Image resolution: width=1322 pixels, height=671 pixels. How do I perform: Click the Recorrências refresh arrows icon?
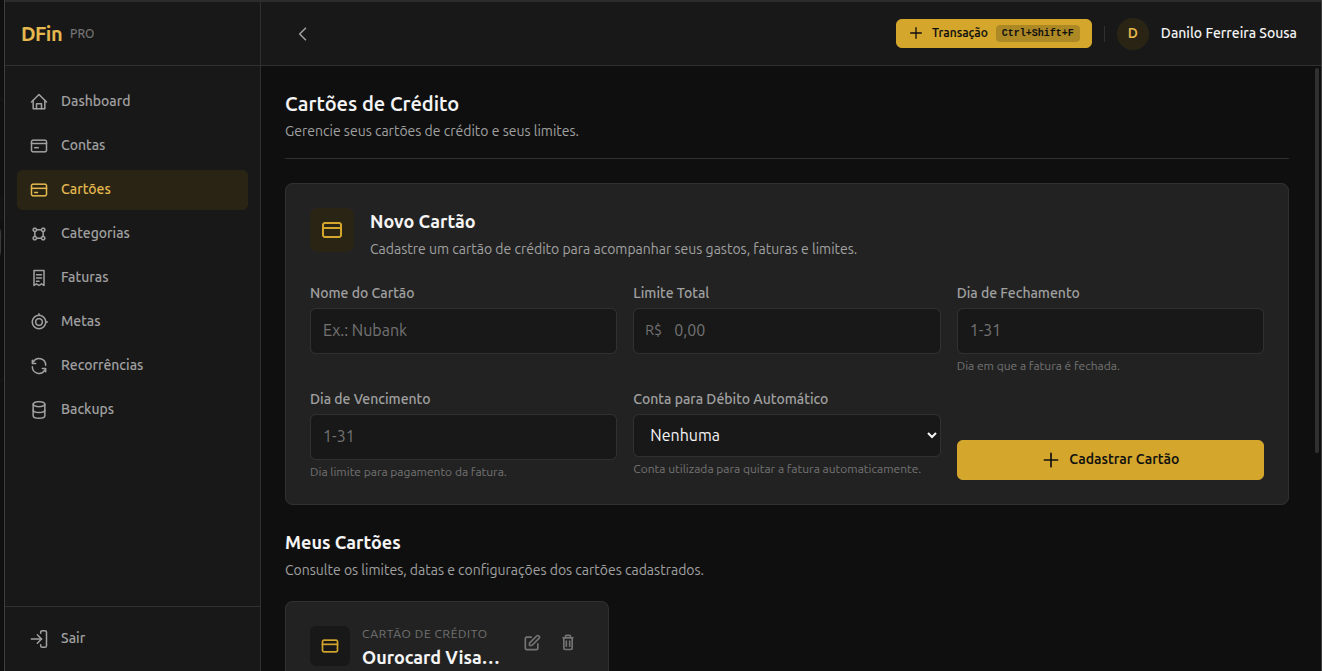pos(39,365)
